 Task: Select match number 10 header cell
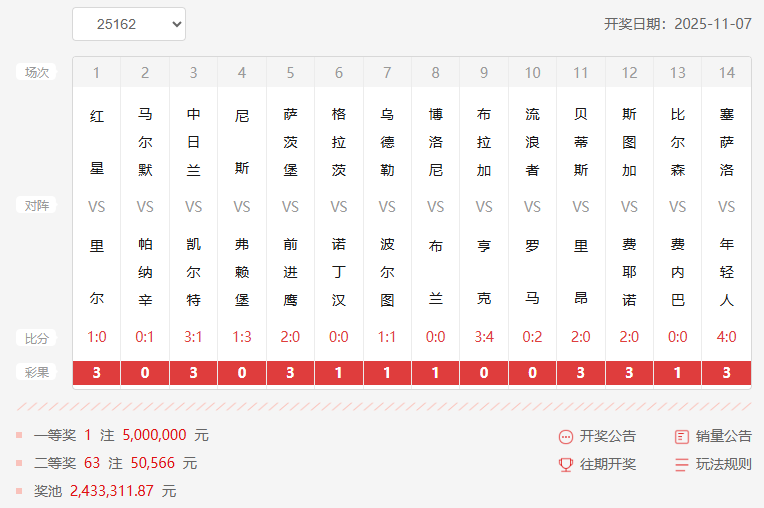point(533,73)
